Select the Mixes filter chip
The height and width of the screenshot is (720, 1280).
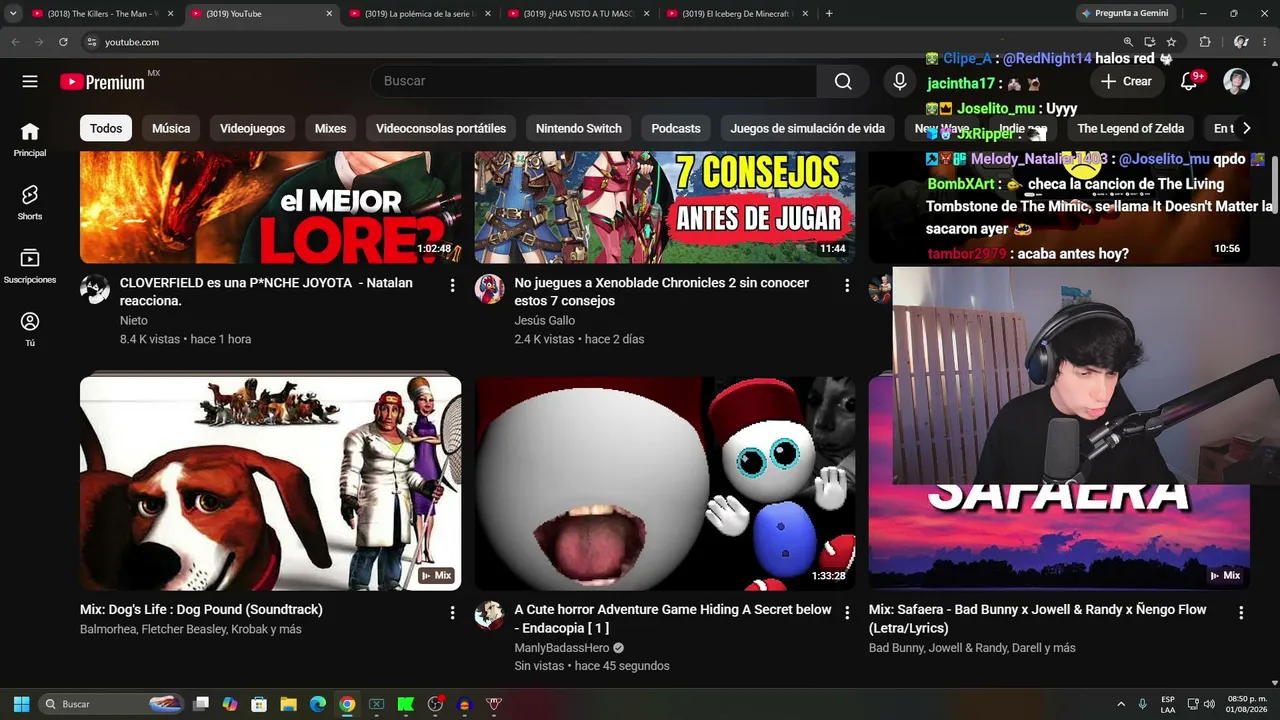330,128
